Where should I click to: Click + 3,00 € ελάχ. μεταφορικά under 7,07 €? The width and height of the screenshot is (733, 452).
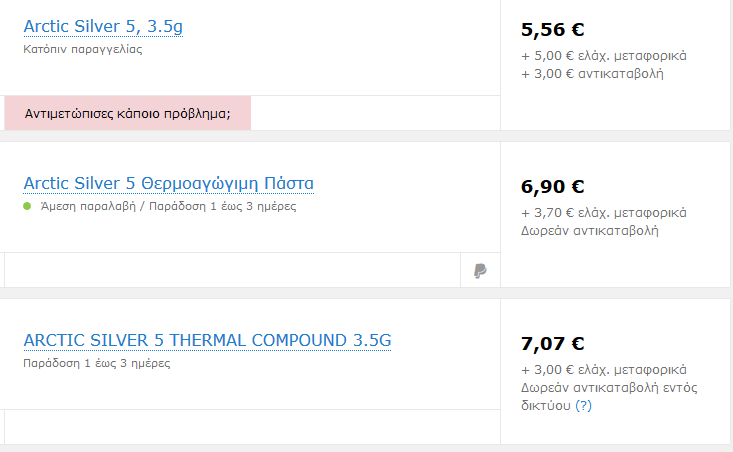click(604, 370)
